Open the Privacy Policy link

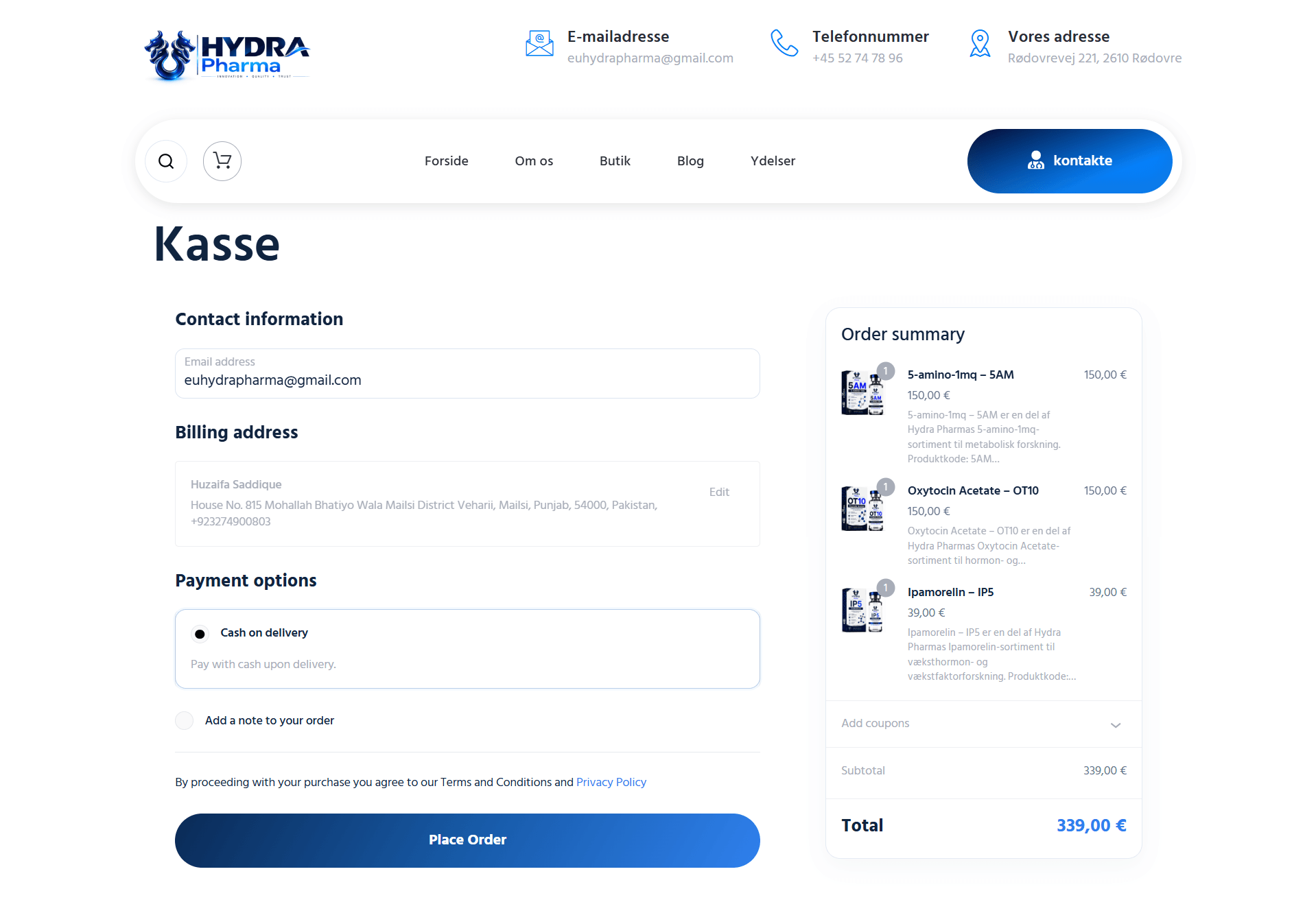[611, 782]
